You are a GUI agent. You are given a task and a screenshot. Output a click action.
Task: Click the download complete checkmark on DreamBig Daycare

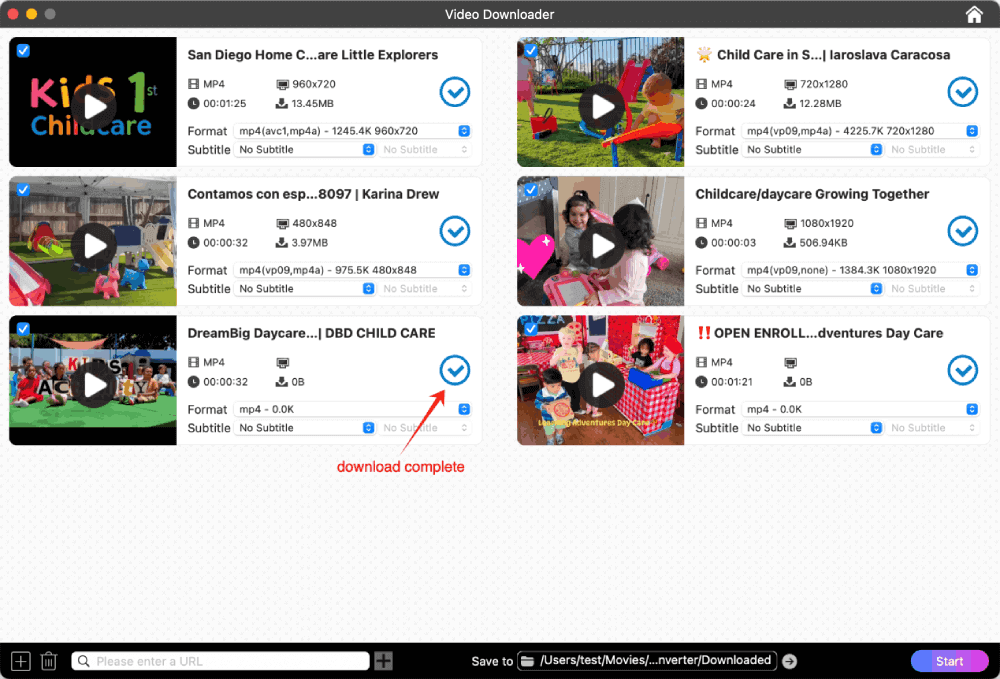tap(455, 370)
